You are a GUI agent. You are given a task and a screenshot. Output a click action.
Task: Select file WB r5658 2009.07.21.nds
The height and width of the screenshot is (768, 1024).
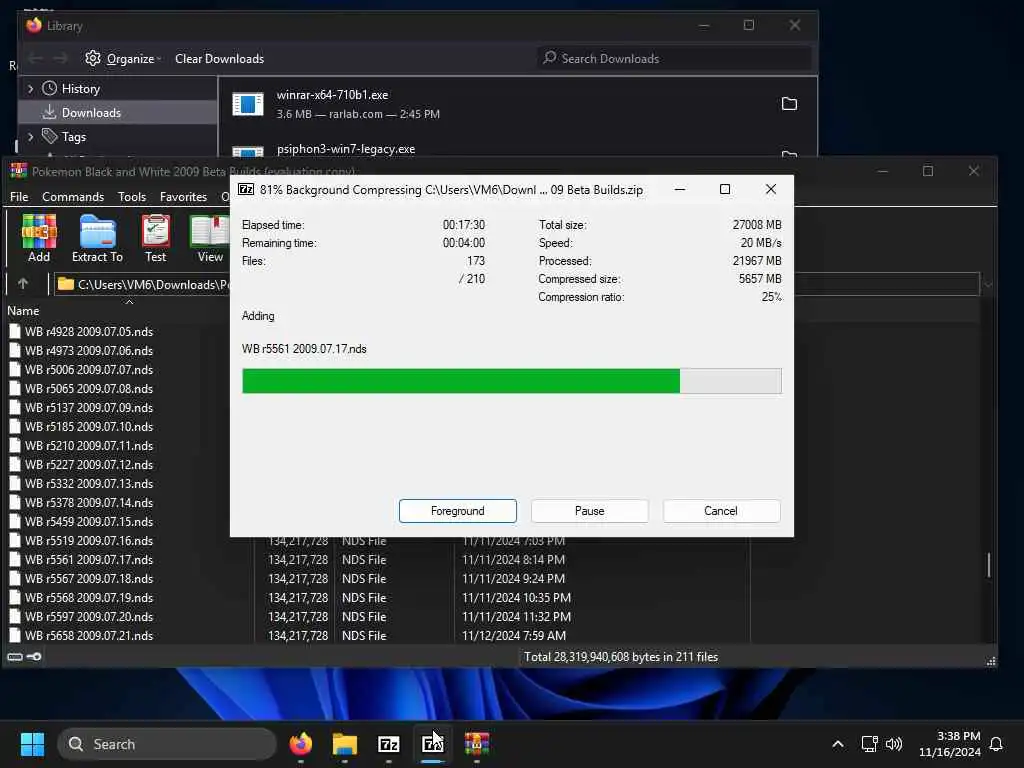pos(81,635)
